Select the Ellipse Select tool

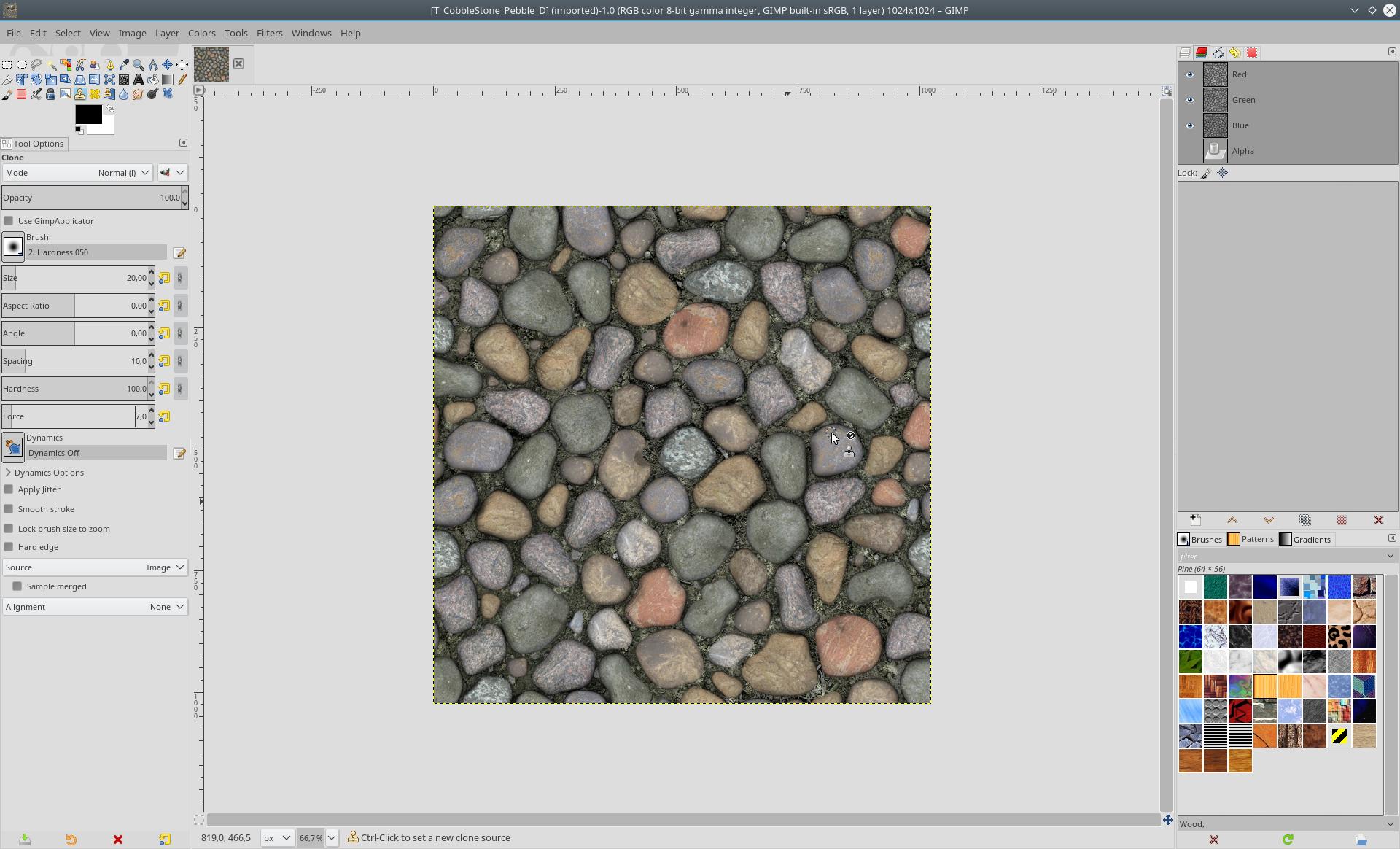22,65
